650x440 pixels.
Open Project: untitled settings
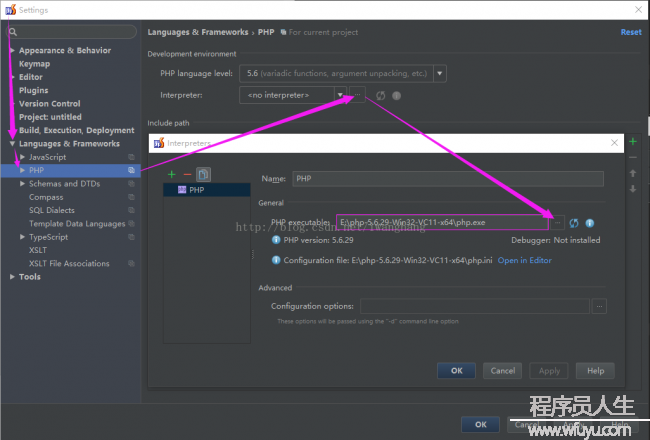[x=50, y=117]
